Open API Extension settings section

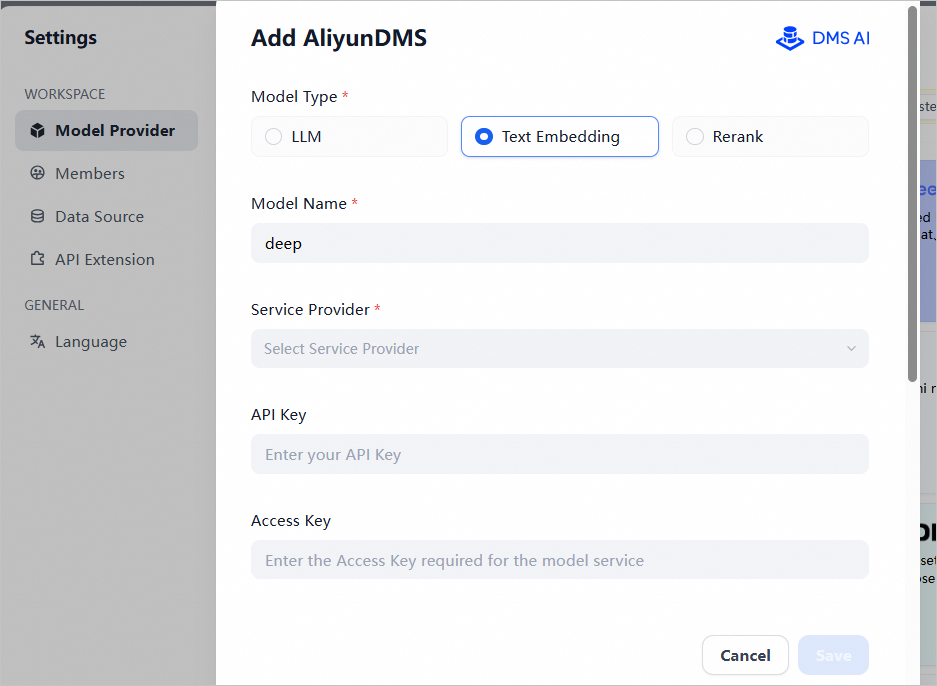point(106,259)
